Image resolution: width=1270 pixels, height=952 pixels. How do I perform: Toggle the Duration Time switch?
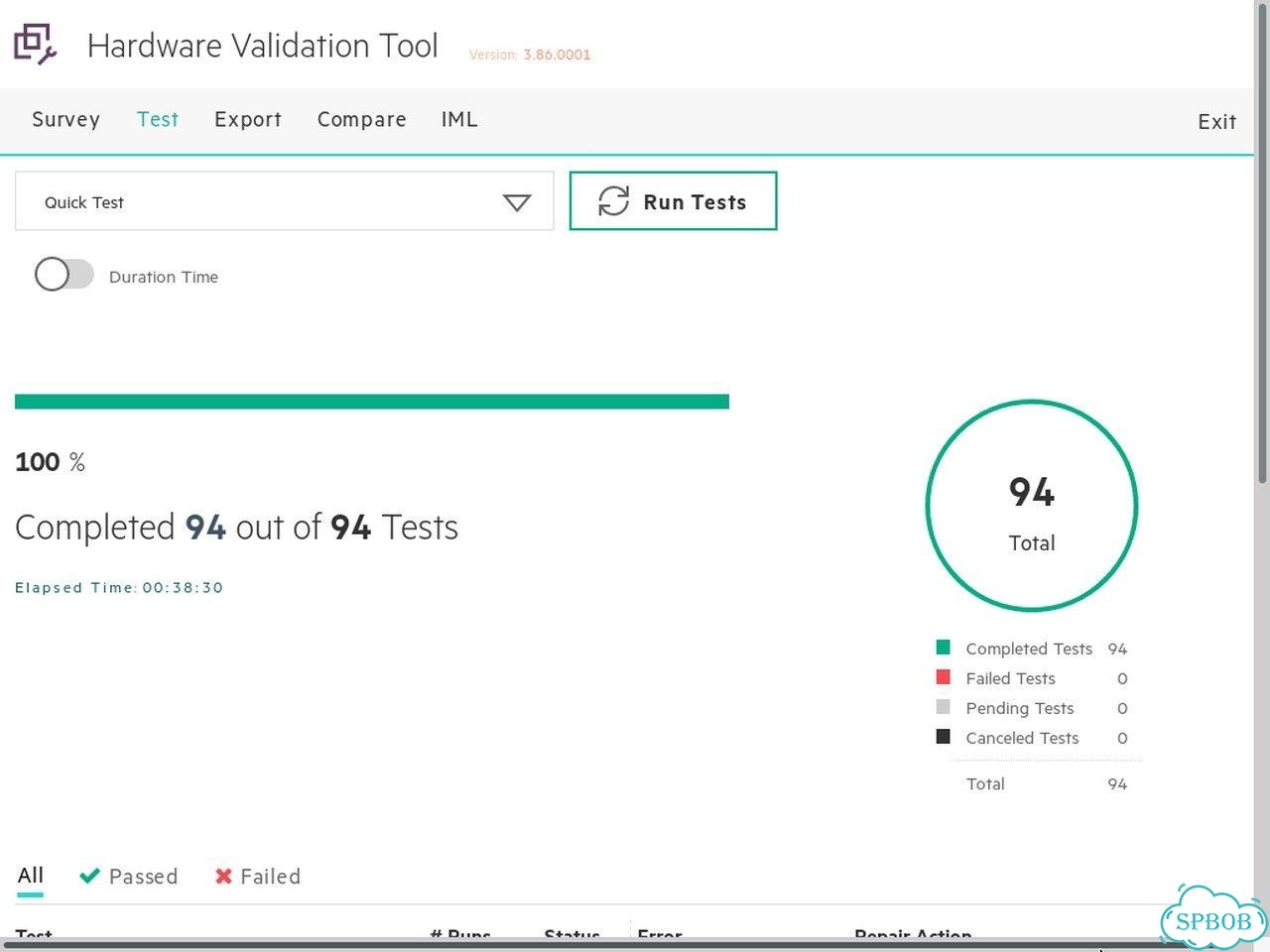click(x=64, y=275)
